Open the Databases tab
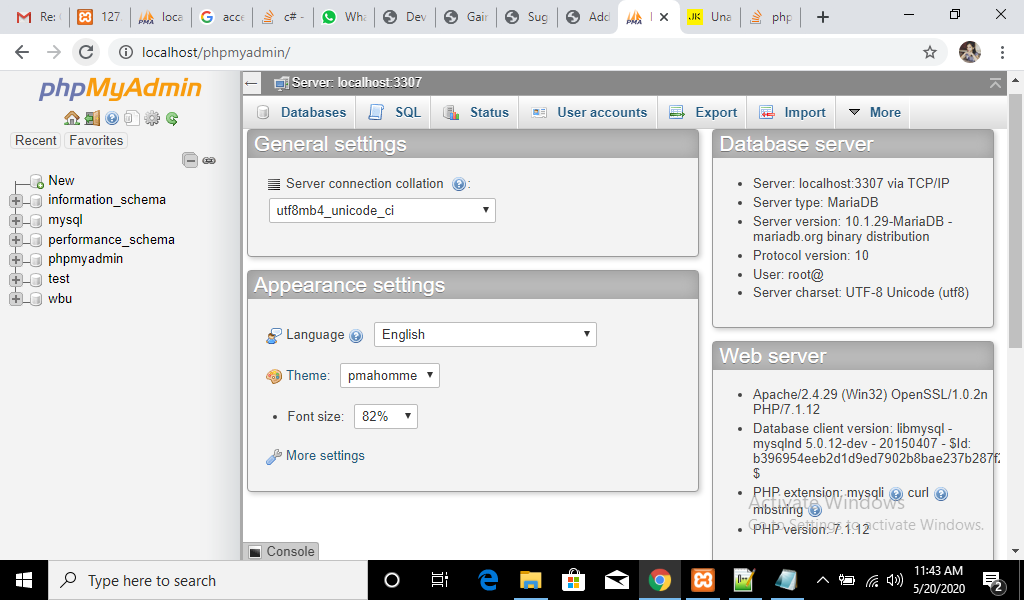Screen dimensions: 1024x600 302,113
